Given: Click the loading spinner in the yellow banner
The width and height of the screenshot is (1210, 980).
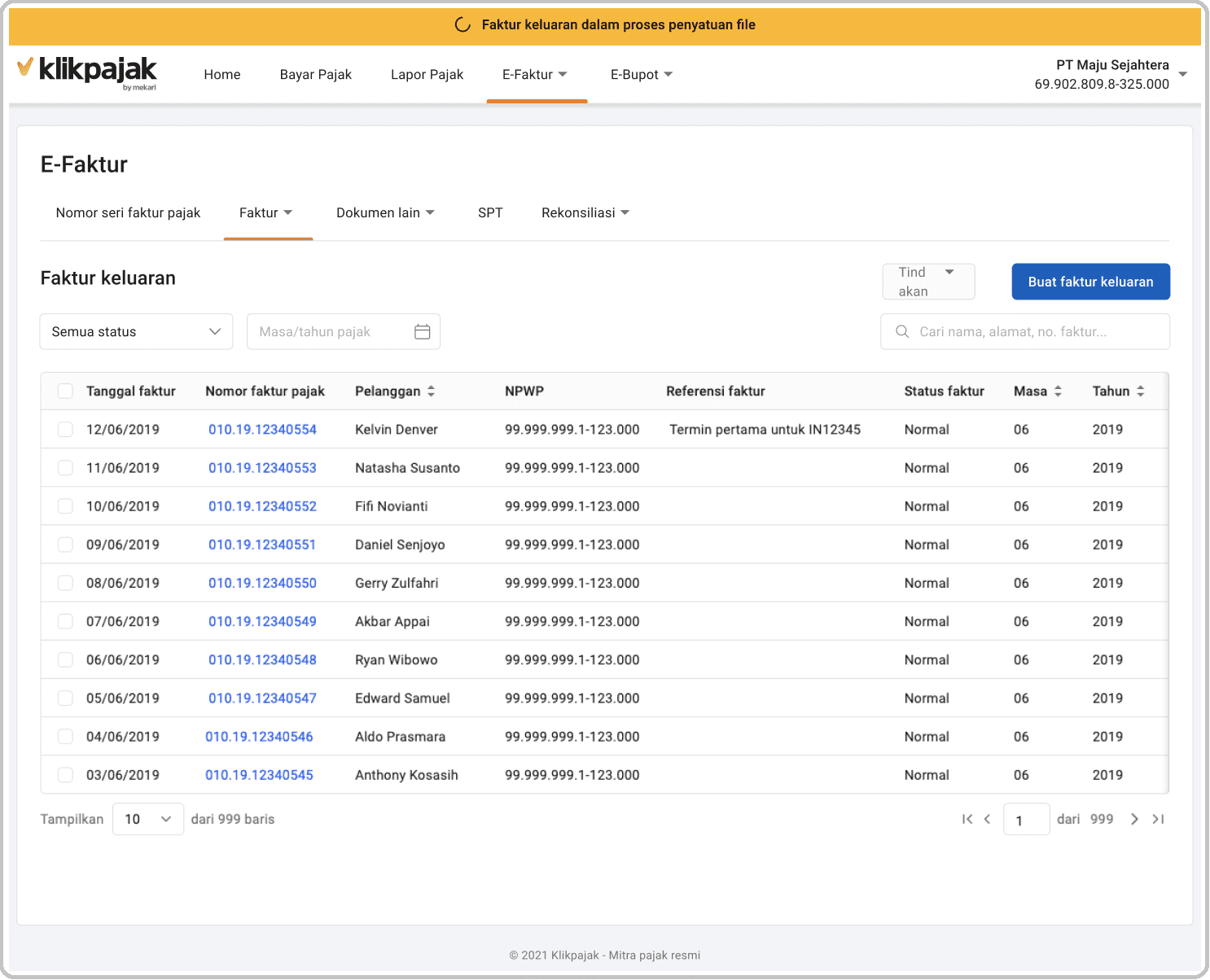Looking at the screenshot, I should (462, 24).
